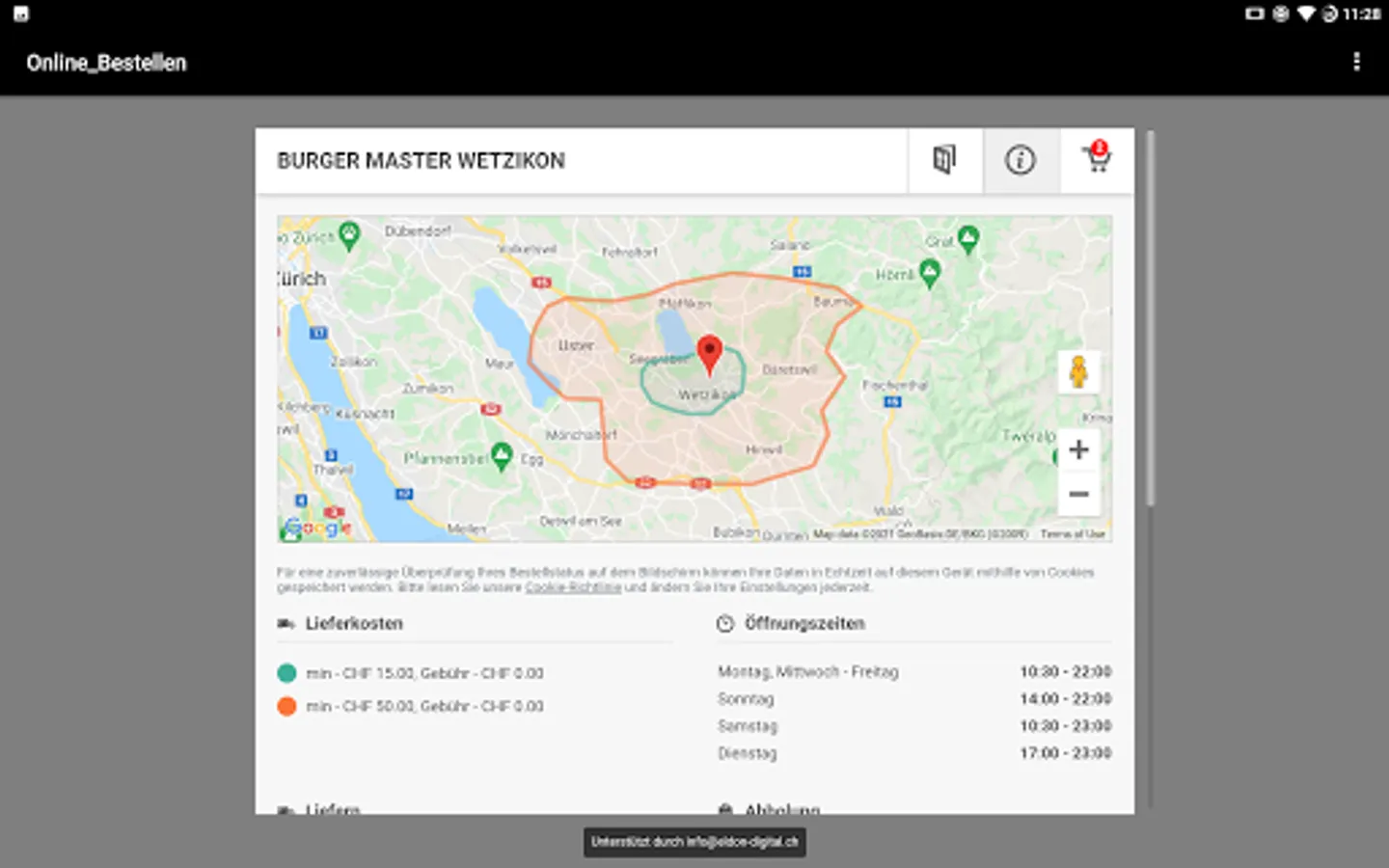1389x868 pixels.
Task: Open the menu book icon
Action: click(x=944, y=160)
